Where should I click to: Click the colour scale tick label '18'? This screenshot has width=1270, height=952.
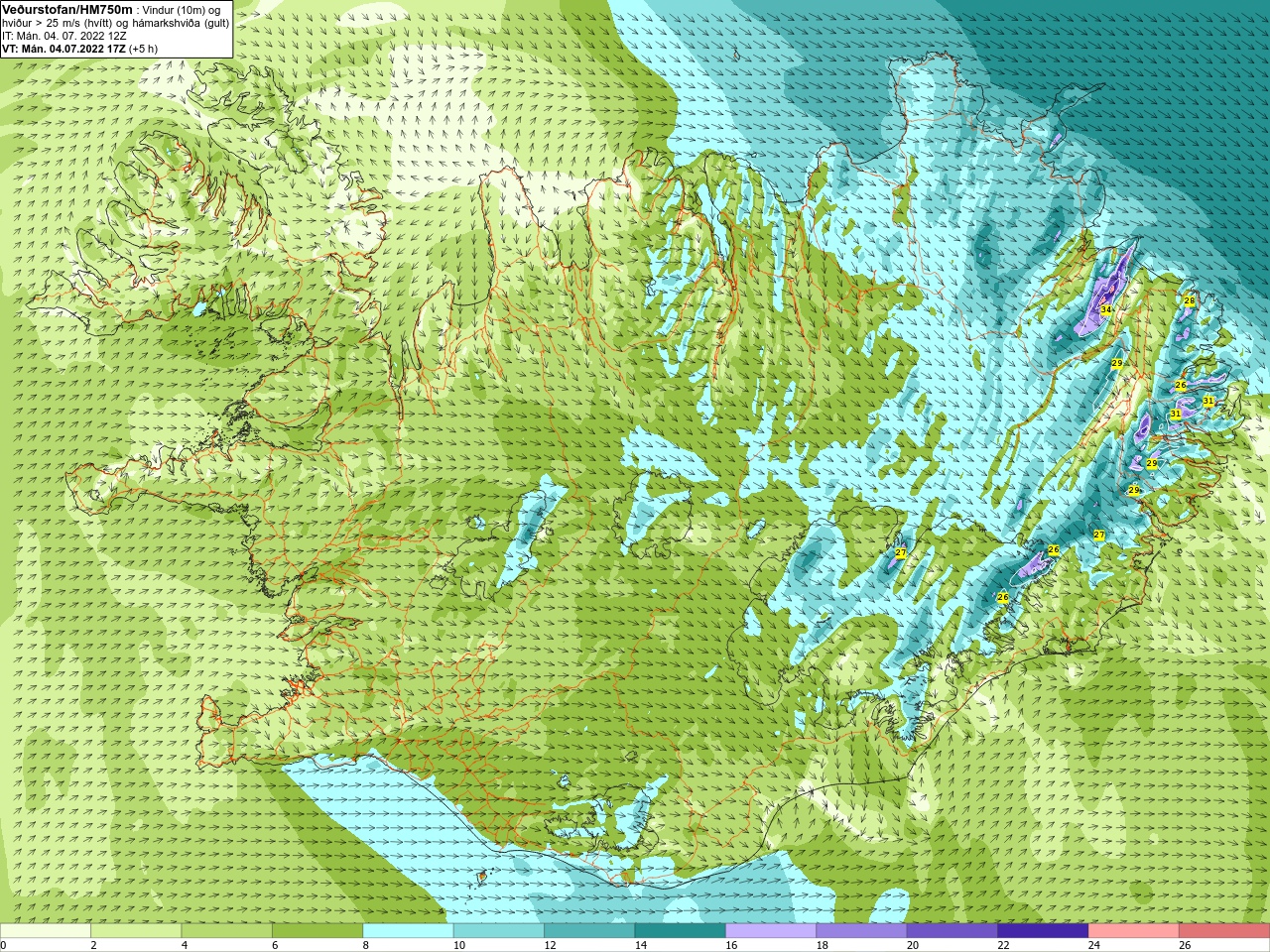[823, 945]
